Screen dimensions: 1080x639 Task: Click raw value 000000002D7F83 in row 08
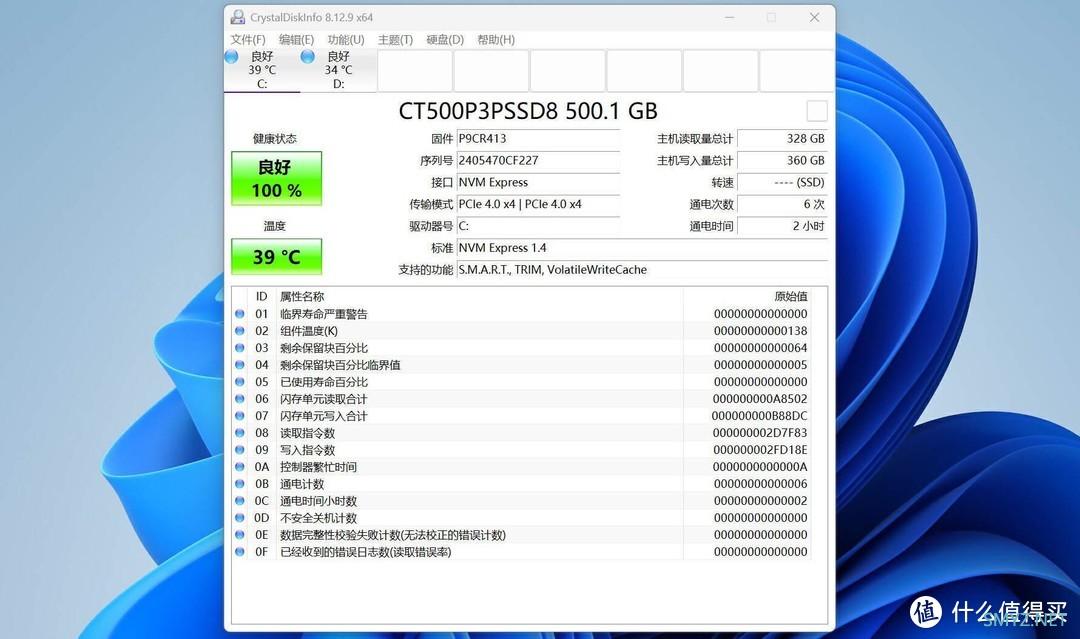(x=760, y=433)
